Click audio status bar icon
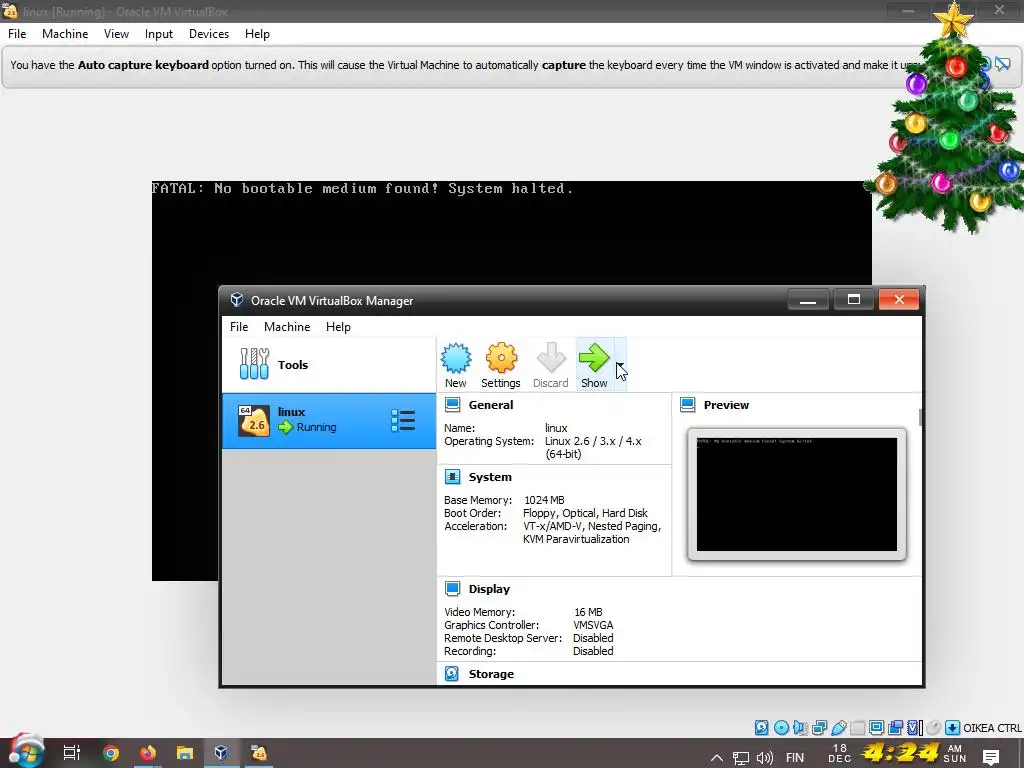The width and height of the screenshot is (1024, 768). (801, 728)
